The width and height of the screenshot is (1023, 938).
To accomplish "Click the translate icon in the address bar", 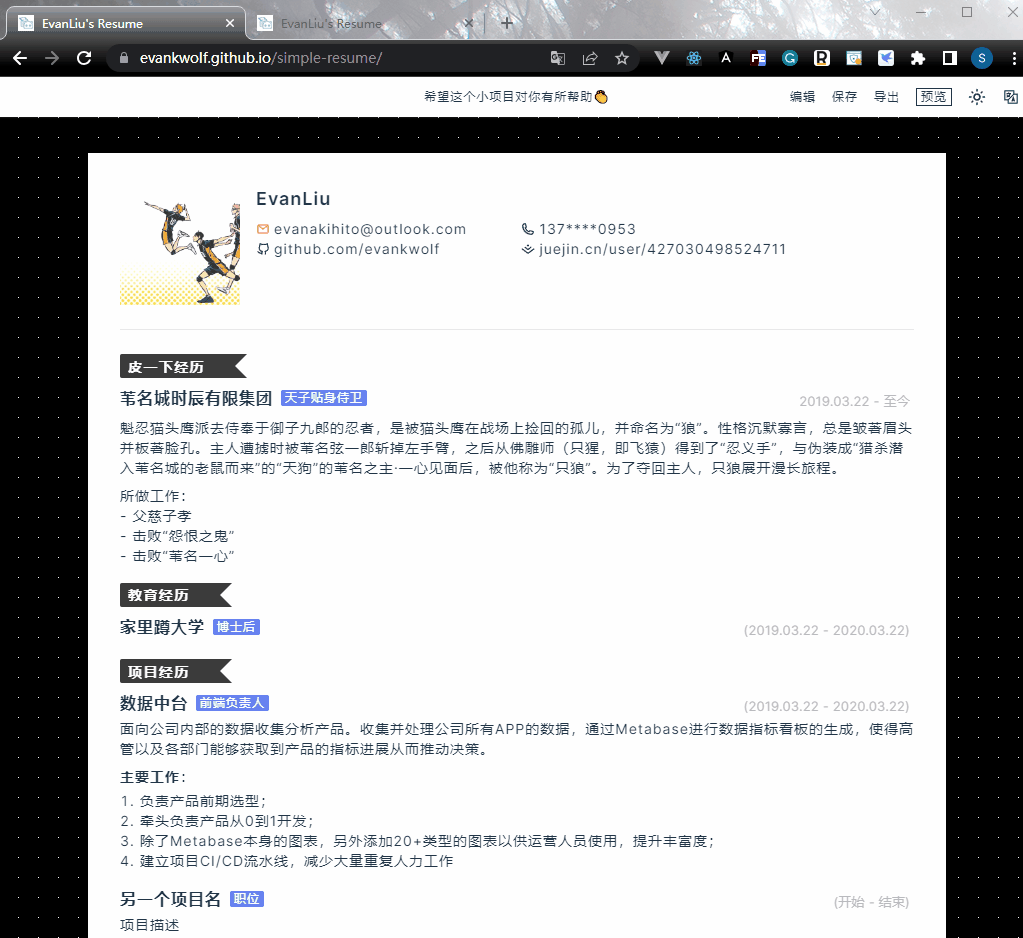I will (x=557, y=58).
